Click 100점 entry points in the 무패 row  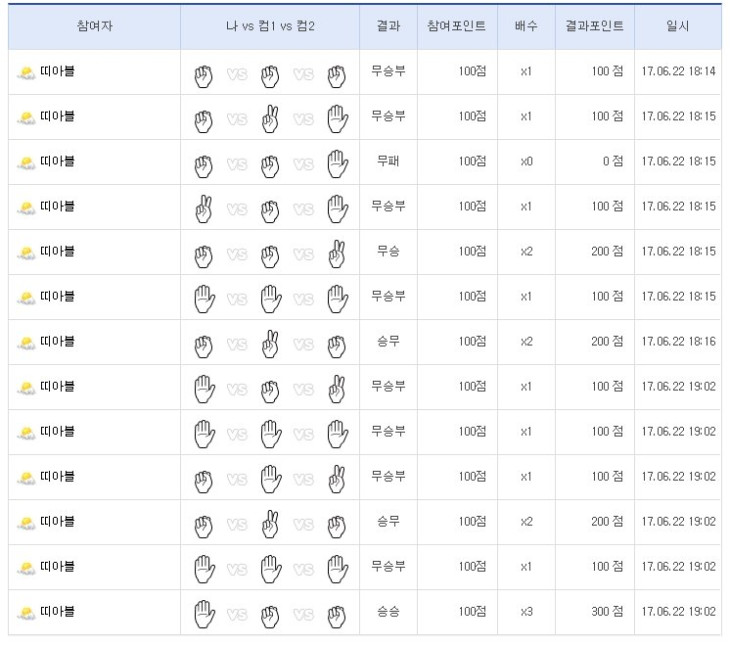[x=472, y=161]
